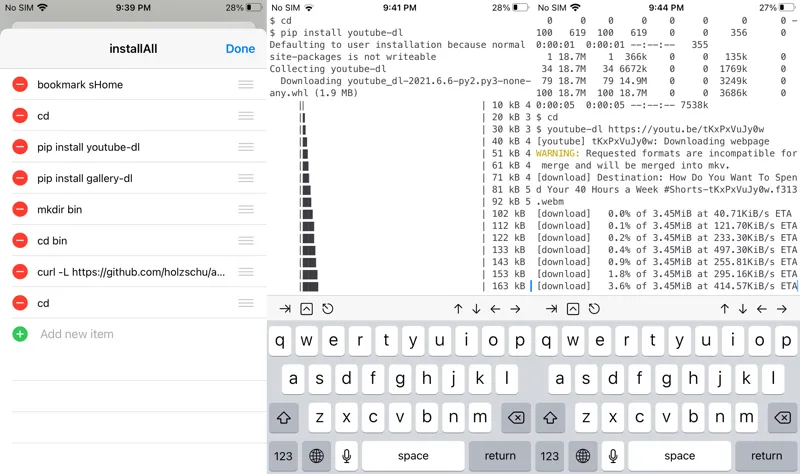Tap the reorder handle of 'pip install gallery-dl'

(246, 178)
